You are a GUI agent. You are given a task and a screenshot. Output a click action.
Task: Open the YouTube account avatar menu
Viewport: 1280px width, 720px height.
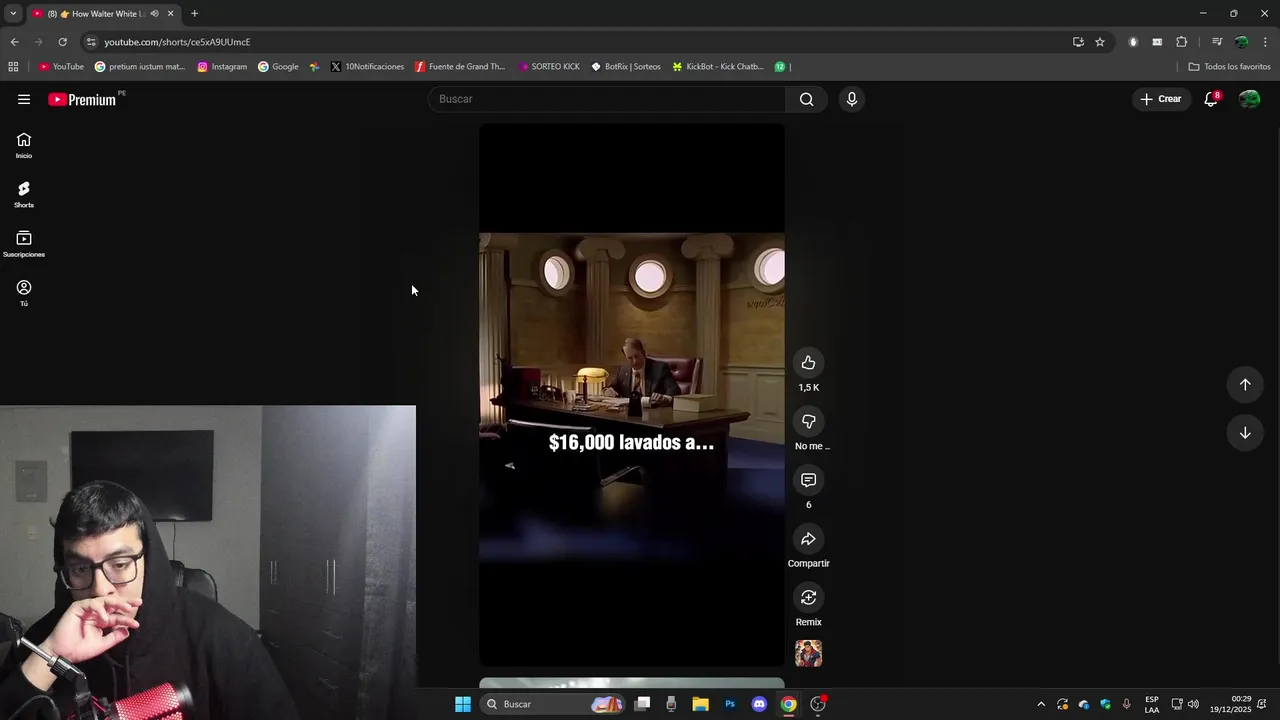[x=1249, y=99]
